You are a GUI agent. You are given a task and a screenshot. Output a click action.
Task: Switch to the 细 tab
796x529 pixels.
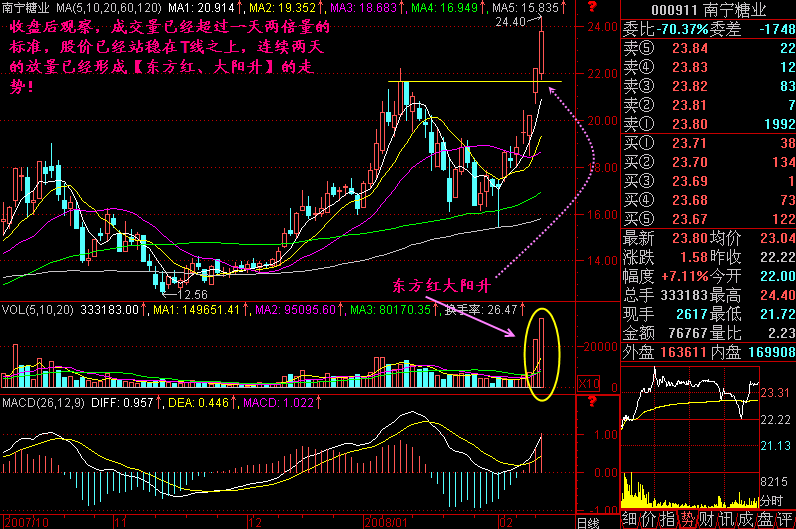click(630, 520)
